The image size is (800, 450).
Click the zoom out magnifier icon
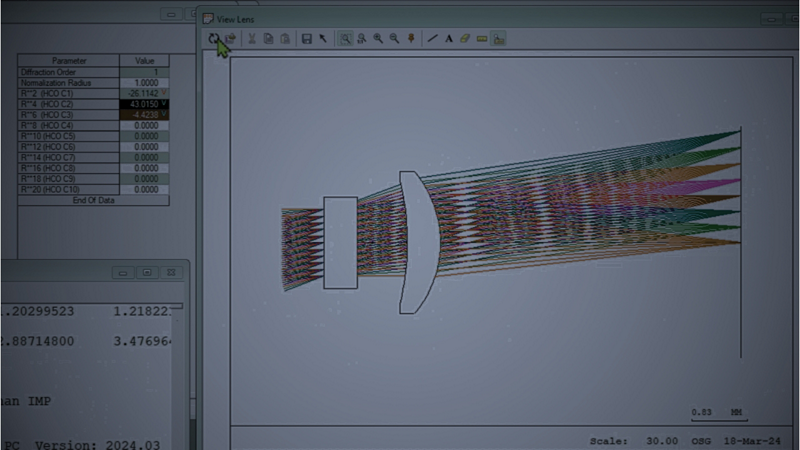(x=394, y=39)
